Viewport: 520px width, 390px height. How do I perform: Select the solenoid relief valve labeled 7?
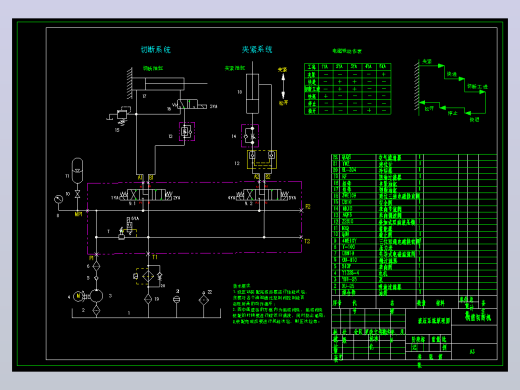[127, 228]
